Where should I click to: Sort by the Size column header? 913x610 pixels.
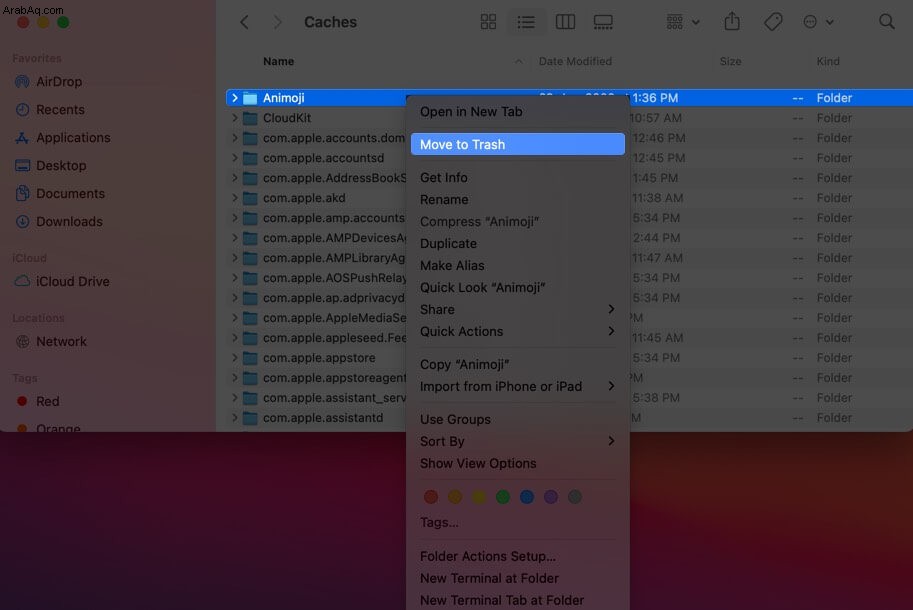coord(730,61)
